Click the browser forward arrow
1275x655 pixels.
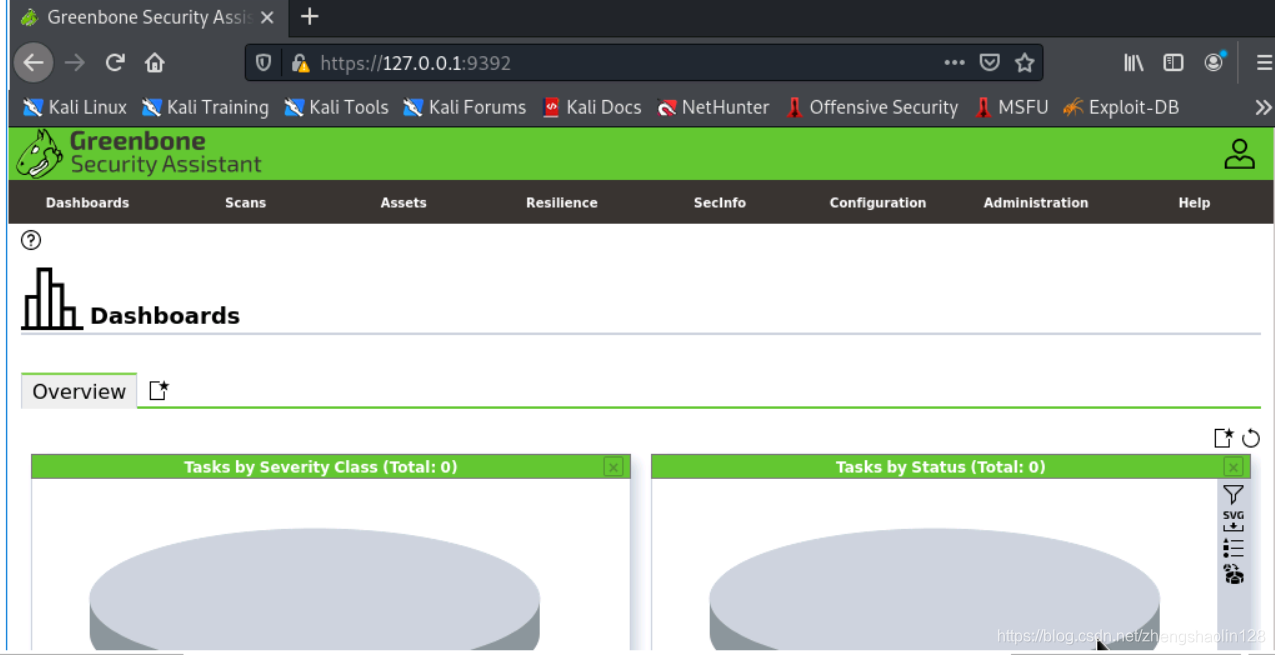click(75, 63)
